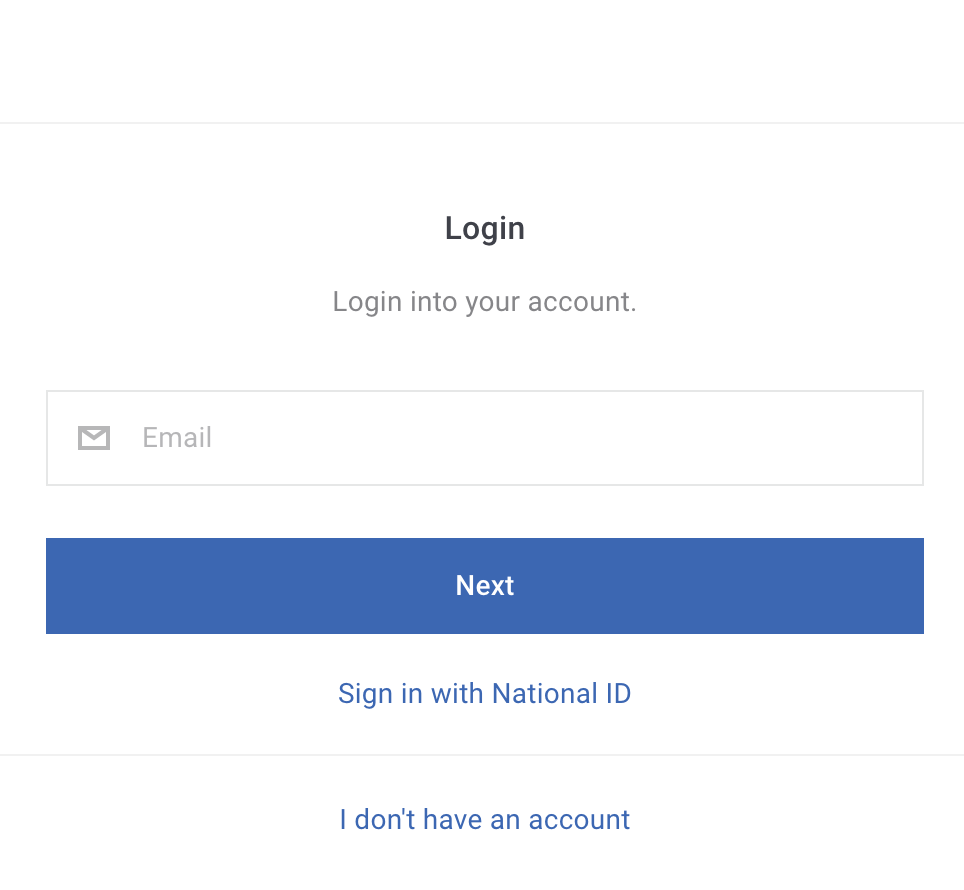
Task: Click middle of the Email input box
Action: (x=484, y=438)
